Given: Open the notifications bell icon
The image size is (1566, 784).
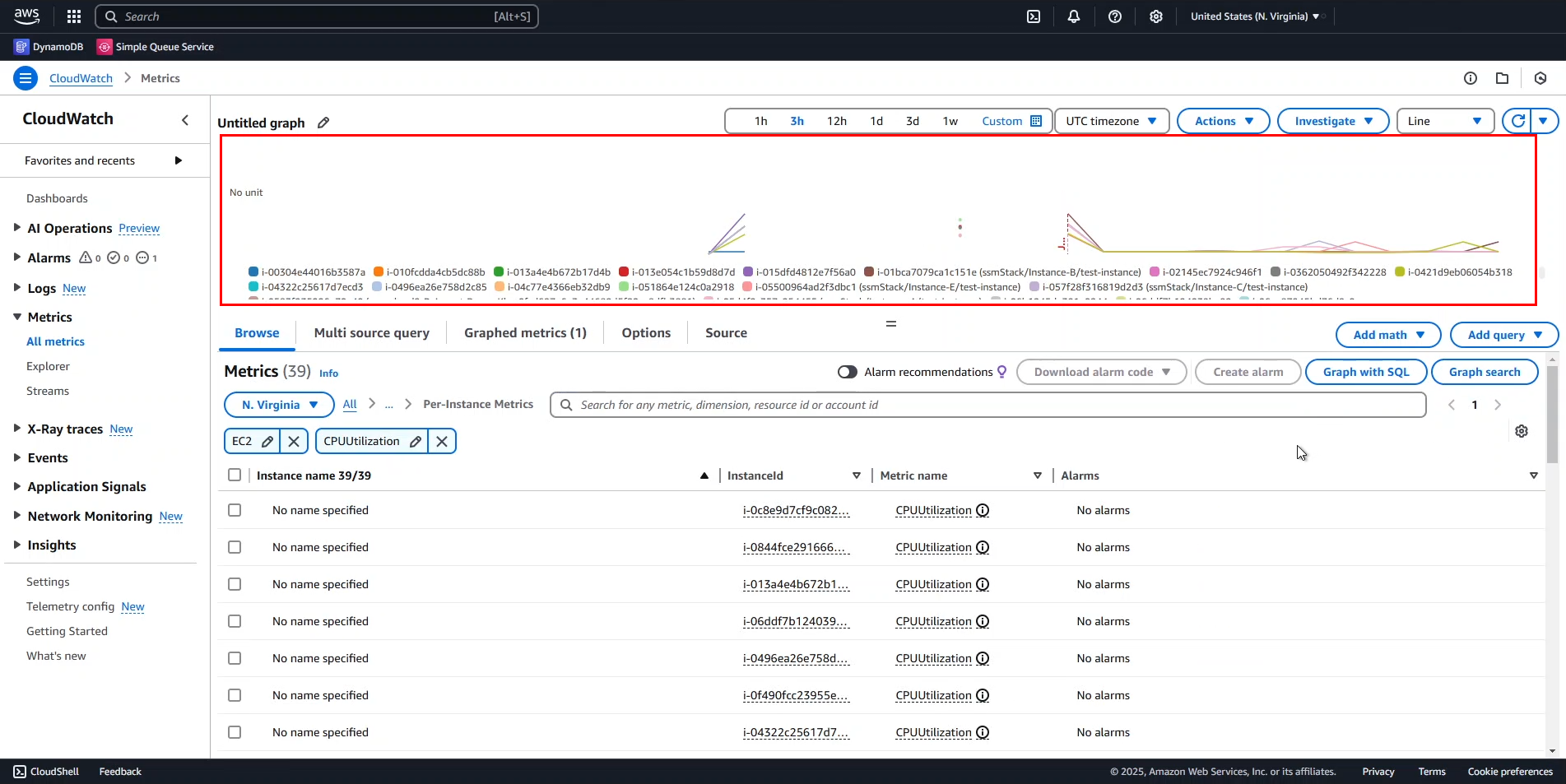Looking at the screenshot, I should [1074, 16].
